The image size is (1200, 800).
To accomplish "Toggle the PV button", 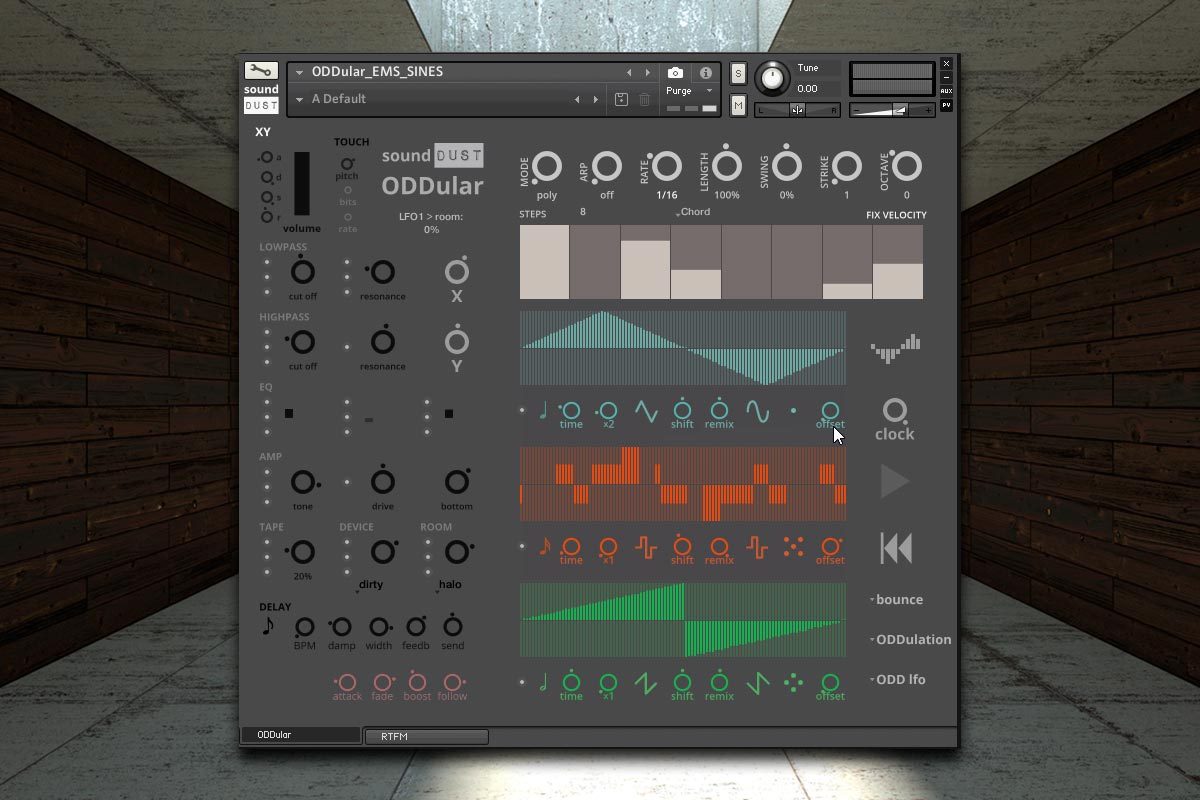I will pyautogui.click(x=946, y=105).
